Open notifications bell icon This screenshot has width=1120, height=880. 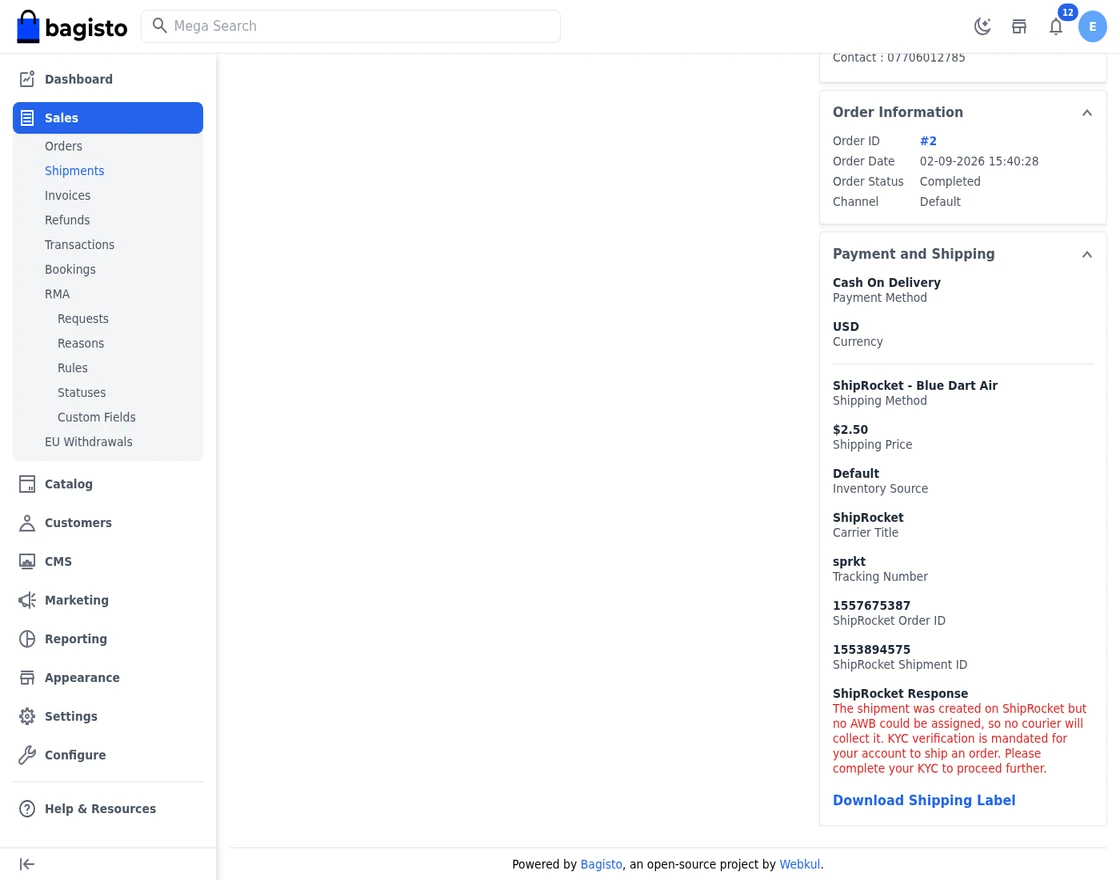(x=1056, y=26)
